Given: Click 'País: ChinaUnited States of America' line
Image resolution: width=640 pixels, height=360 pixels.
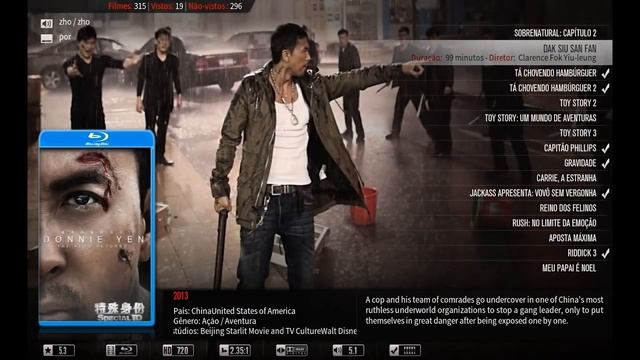Looking at the screenshot, I should pyautogui.click(x=234, y=311).
